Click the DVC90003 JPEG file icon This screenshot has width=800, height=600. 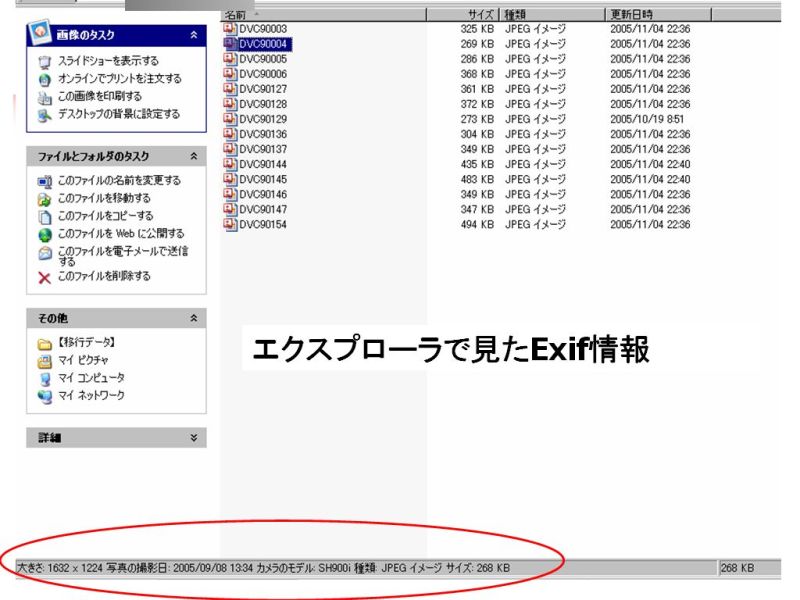[230, 29]
